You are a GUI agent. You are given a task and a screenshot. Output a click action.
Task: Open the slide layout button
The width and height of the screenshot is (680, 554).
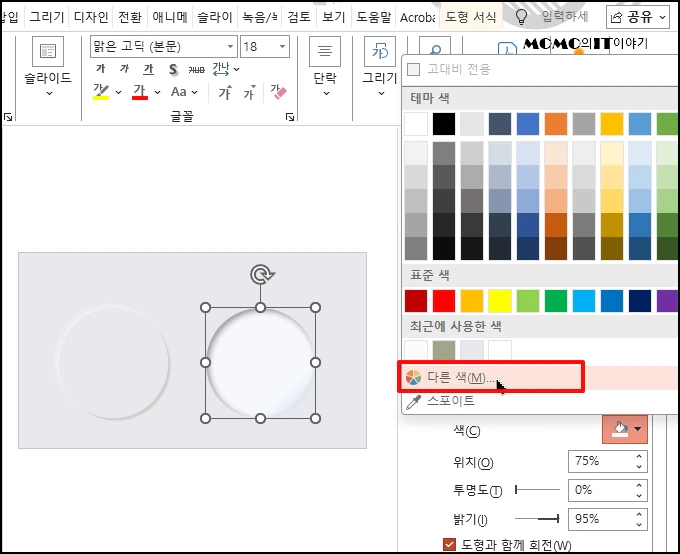click(48, 51)
